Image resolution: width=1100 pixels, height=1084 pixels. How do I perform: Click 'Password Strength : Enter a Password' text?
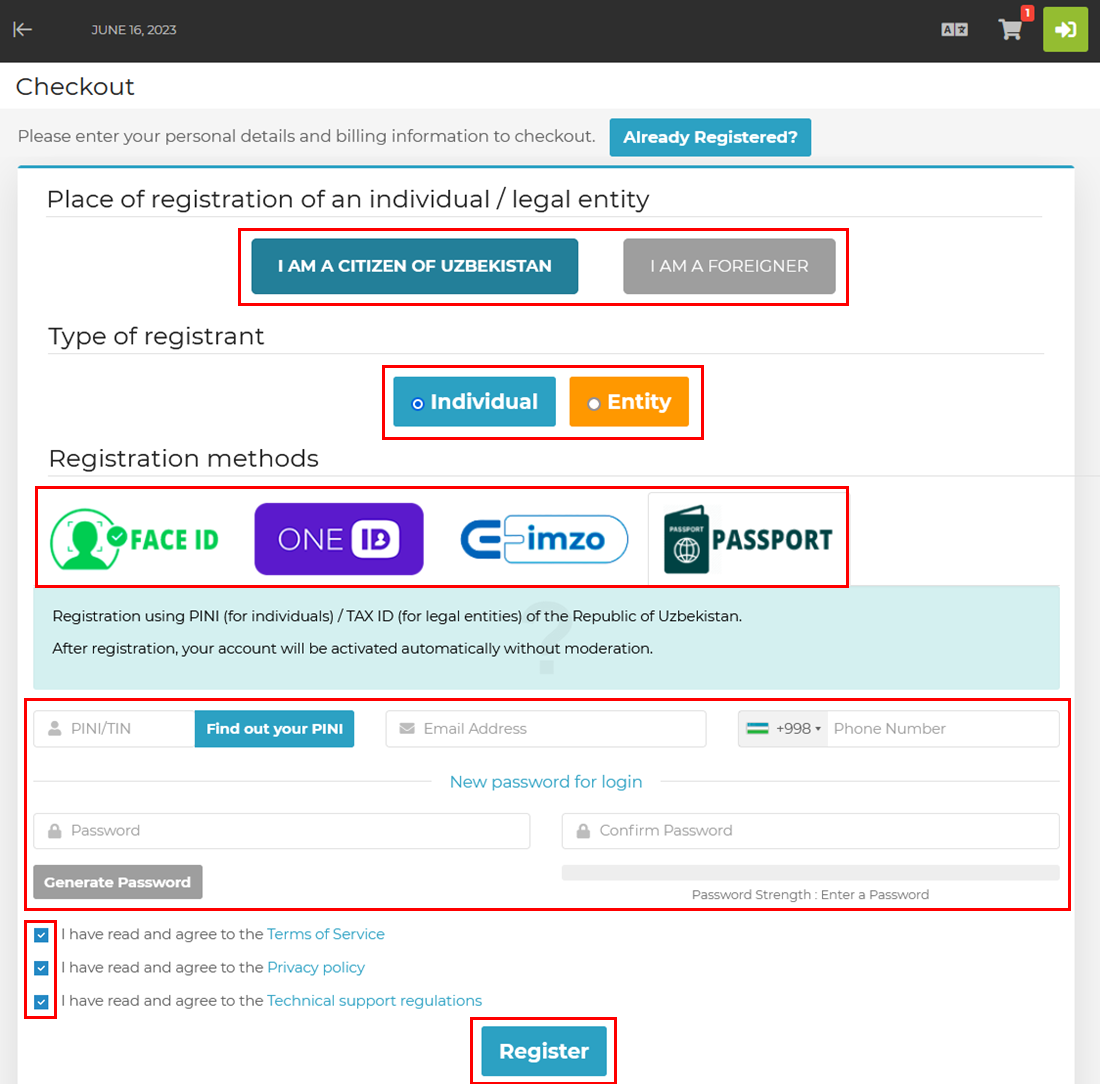coord(810,895)
